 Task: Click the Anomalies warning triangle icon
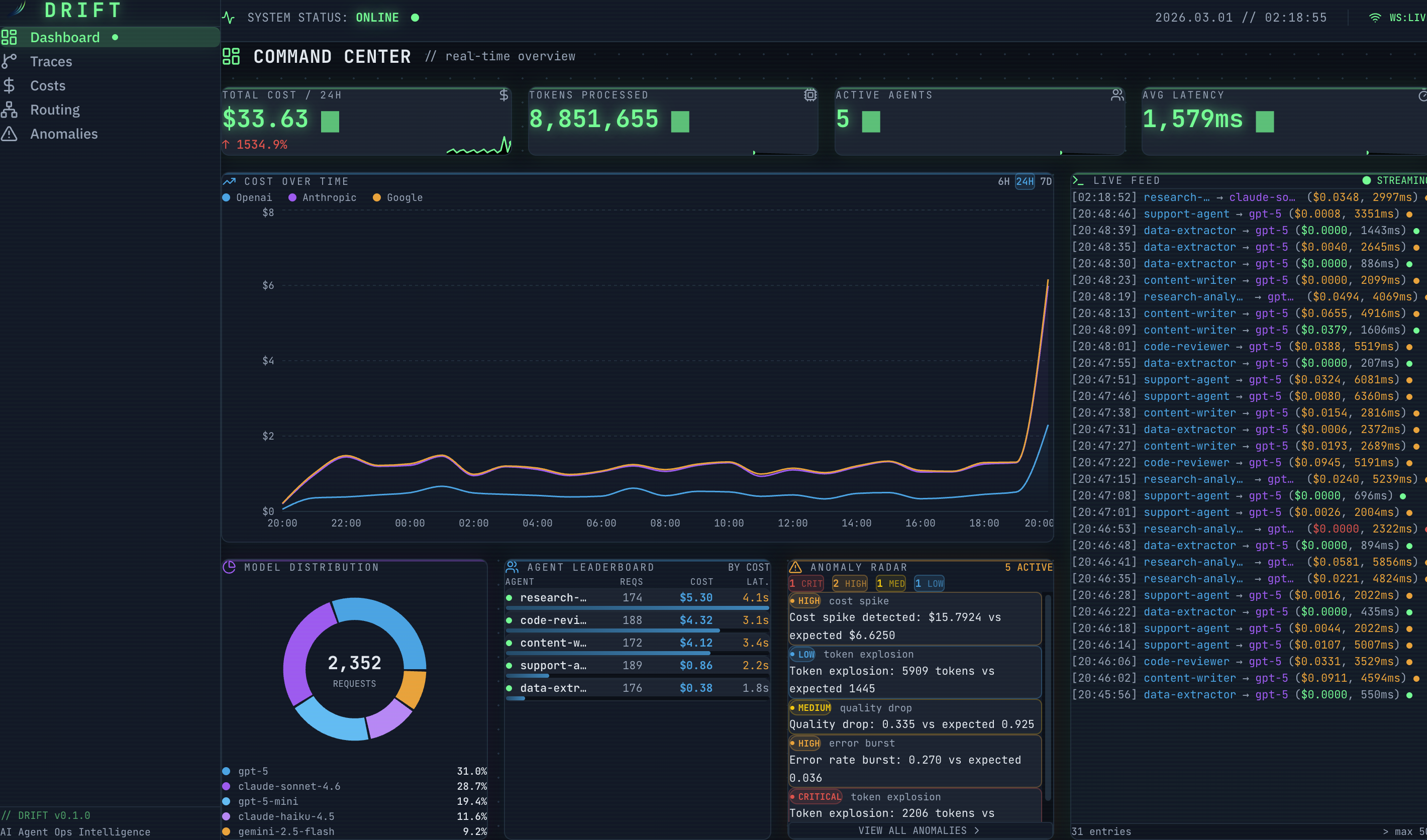9,134
